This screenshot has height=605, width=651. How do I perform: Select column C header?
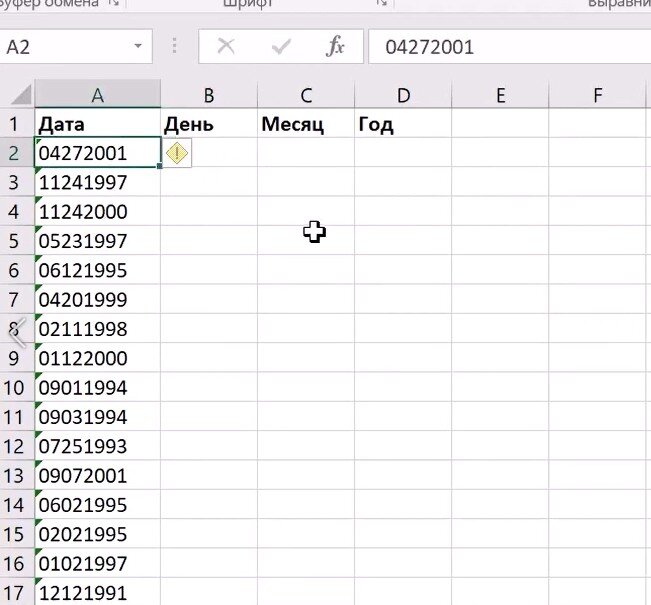(306, 95)
